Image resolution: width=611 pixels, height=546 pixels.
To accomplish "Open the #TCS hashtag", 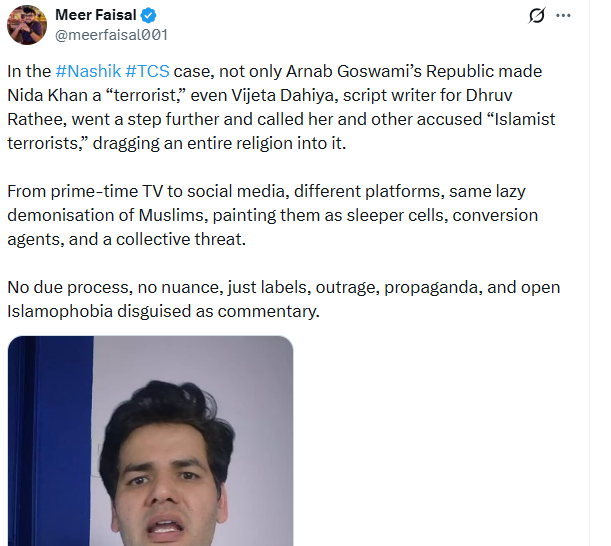I will coord(148,72).
